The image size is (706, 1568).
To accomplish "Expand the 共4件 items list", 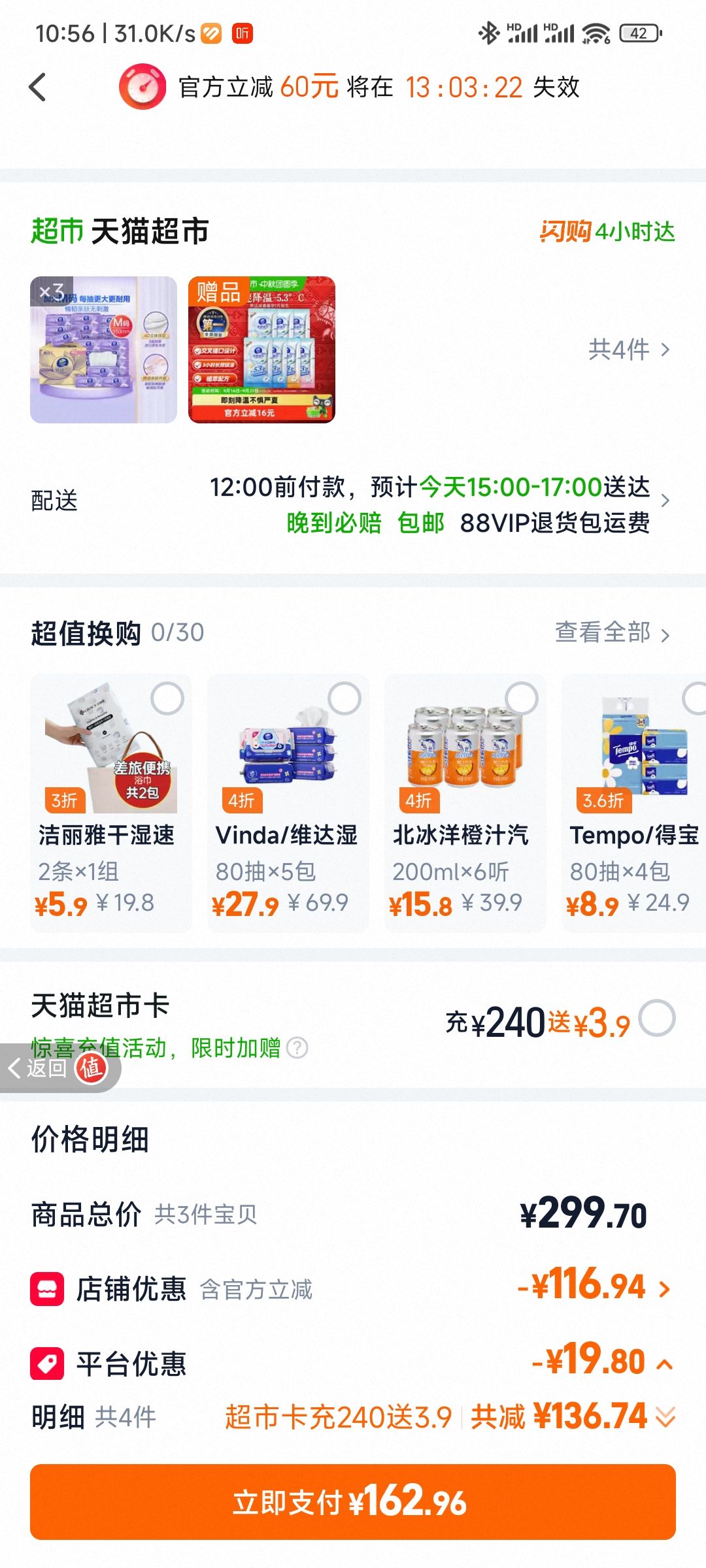I will click(x=630, y=350).
